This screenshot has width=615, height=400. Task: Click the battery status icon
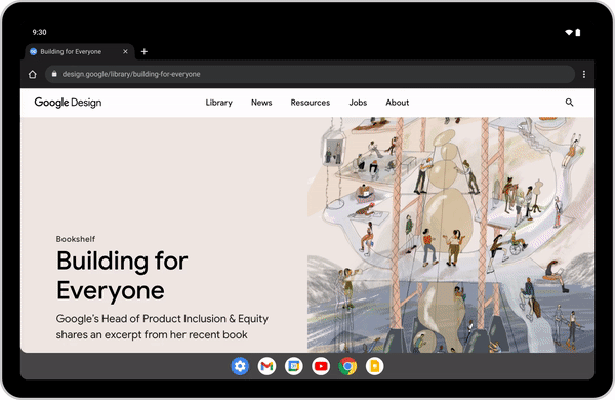578,33
